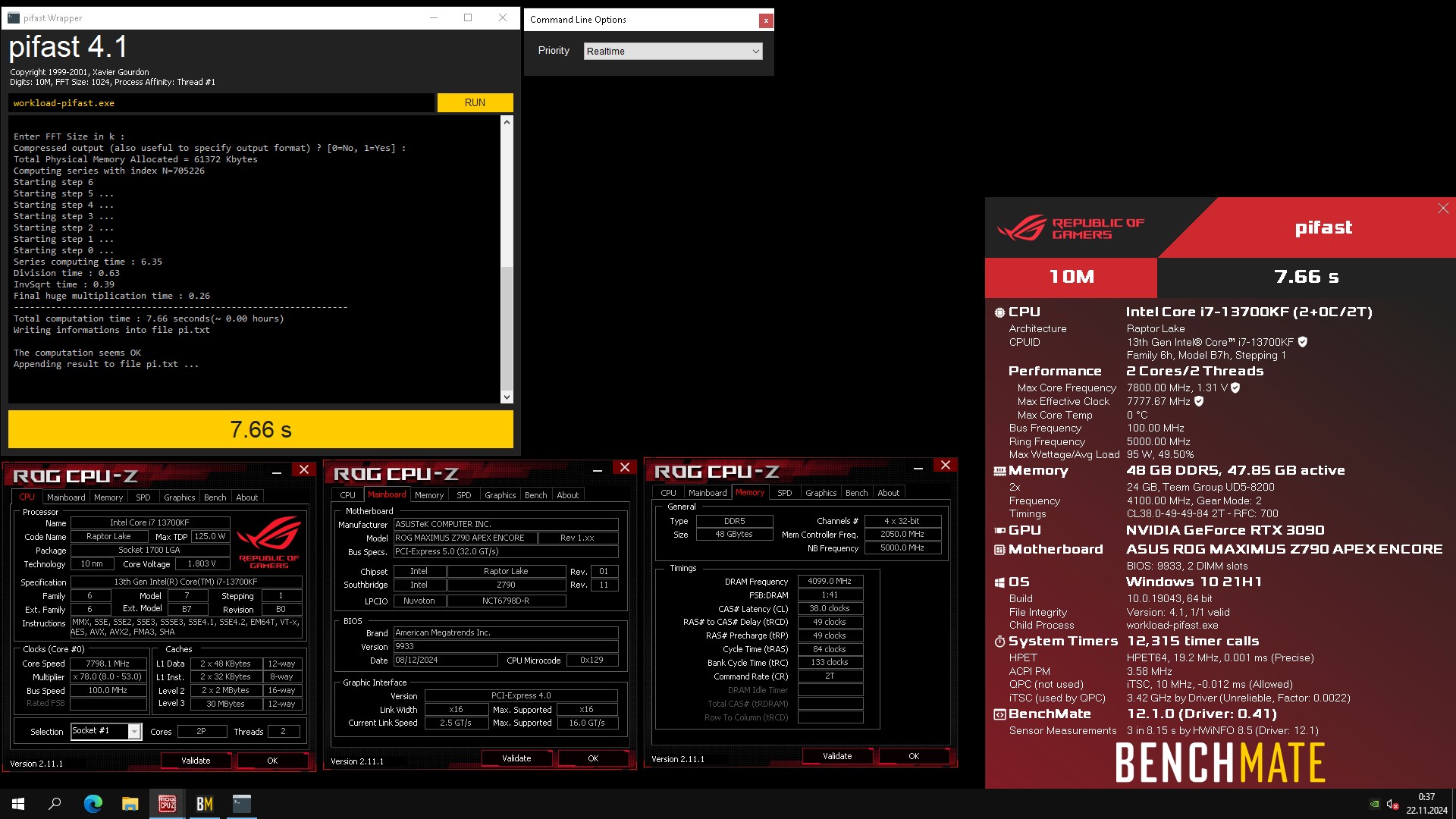The width and height of the screenshot is (1456, 819).
Task: Open Memory tab in the Mainboard CPU-Z window
Action: [429, 495]
